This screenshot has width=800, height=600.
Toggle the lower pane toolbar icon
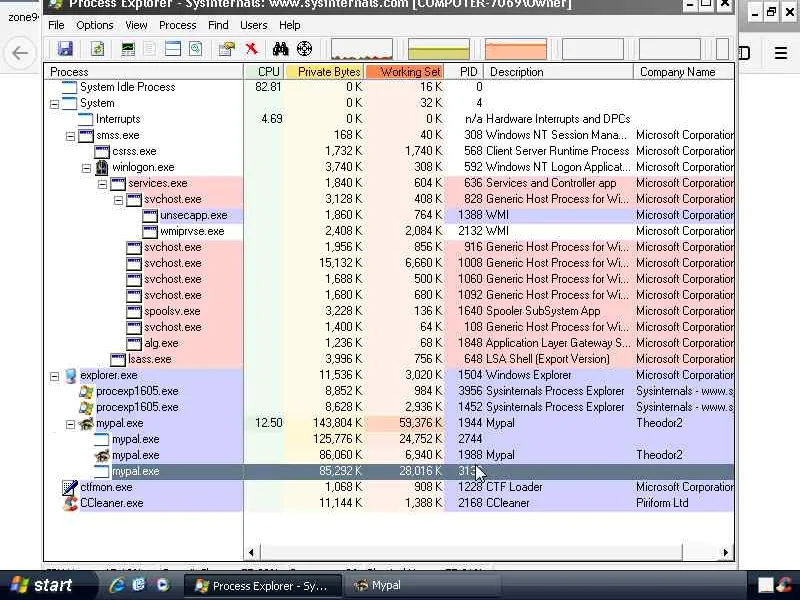pyautogui.click(x=172, y=49)
